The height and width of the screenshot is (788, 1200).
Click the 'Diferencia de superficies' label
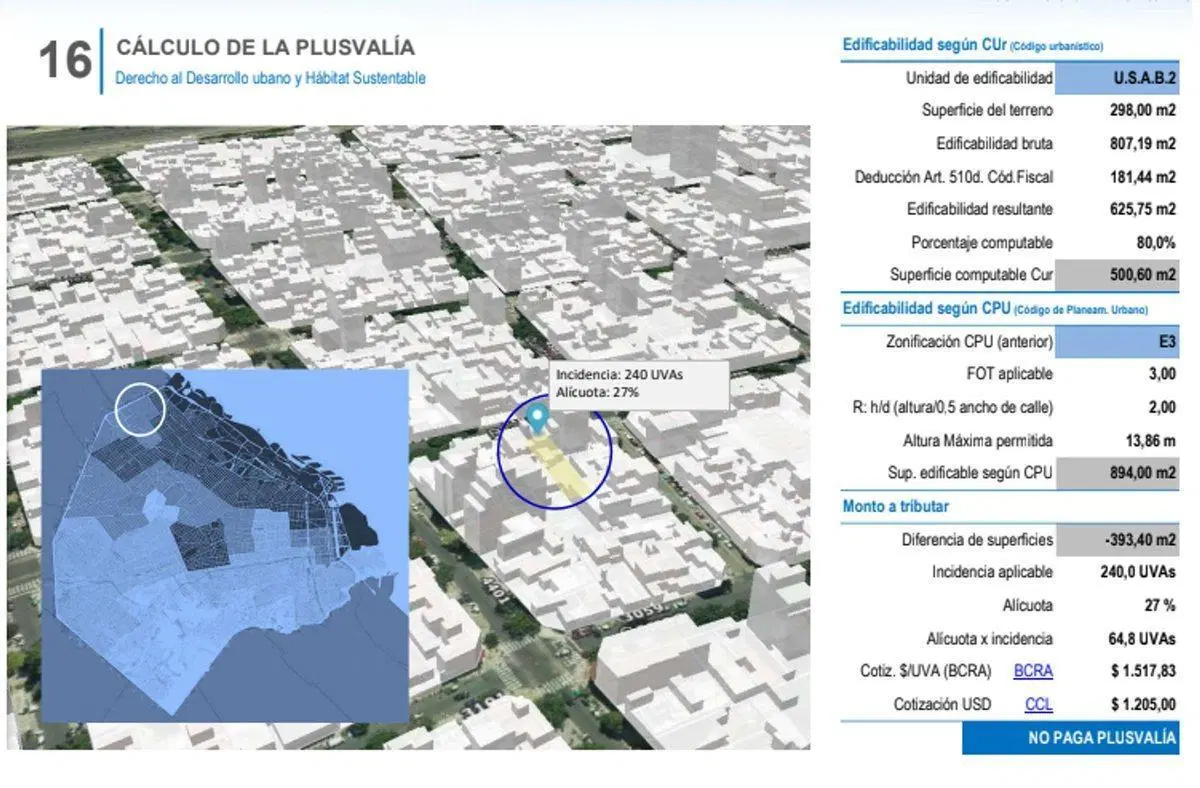[977, 540]
